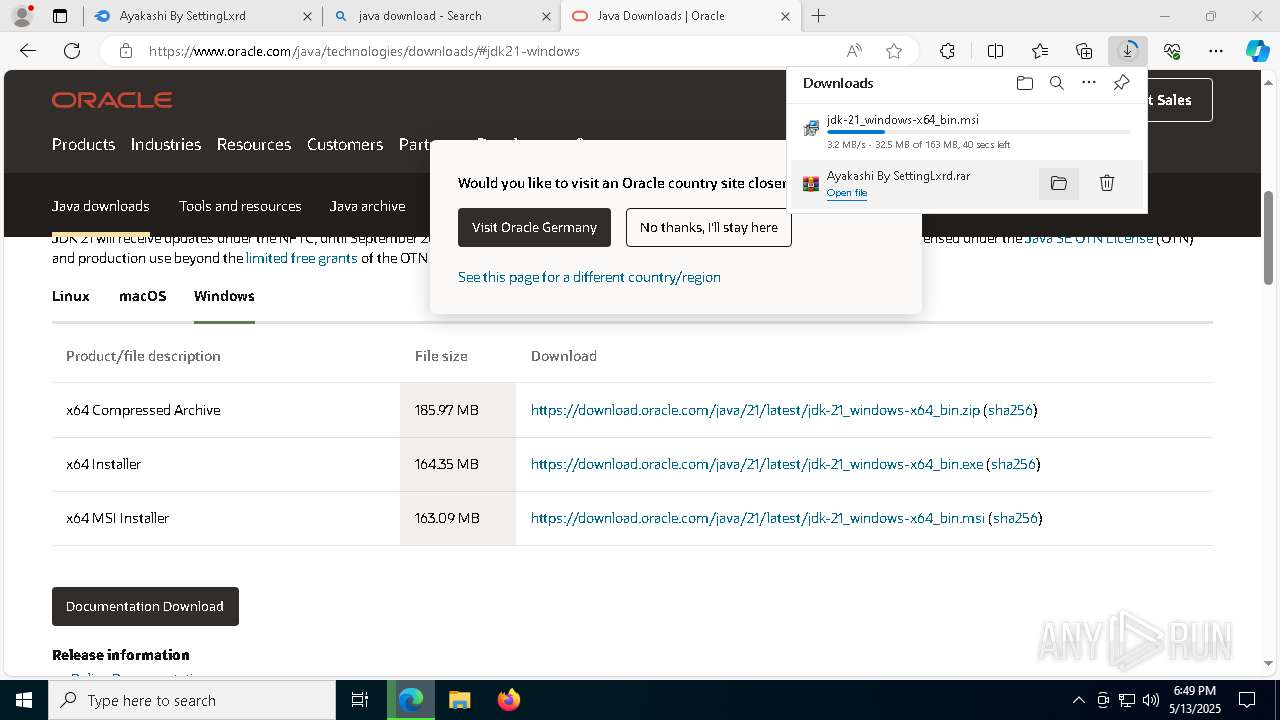Open the volume tray icon
1280x720 pixels.
pos(1151,700)
